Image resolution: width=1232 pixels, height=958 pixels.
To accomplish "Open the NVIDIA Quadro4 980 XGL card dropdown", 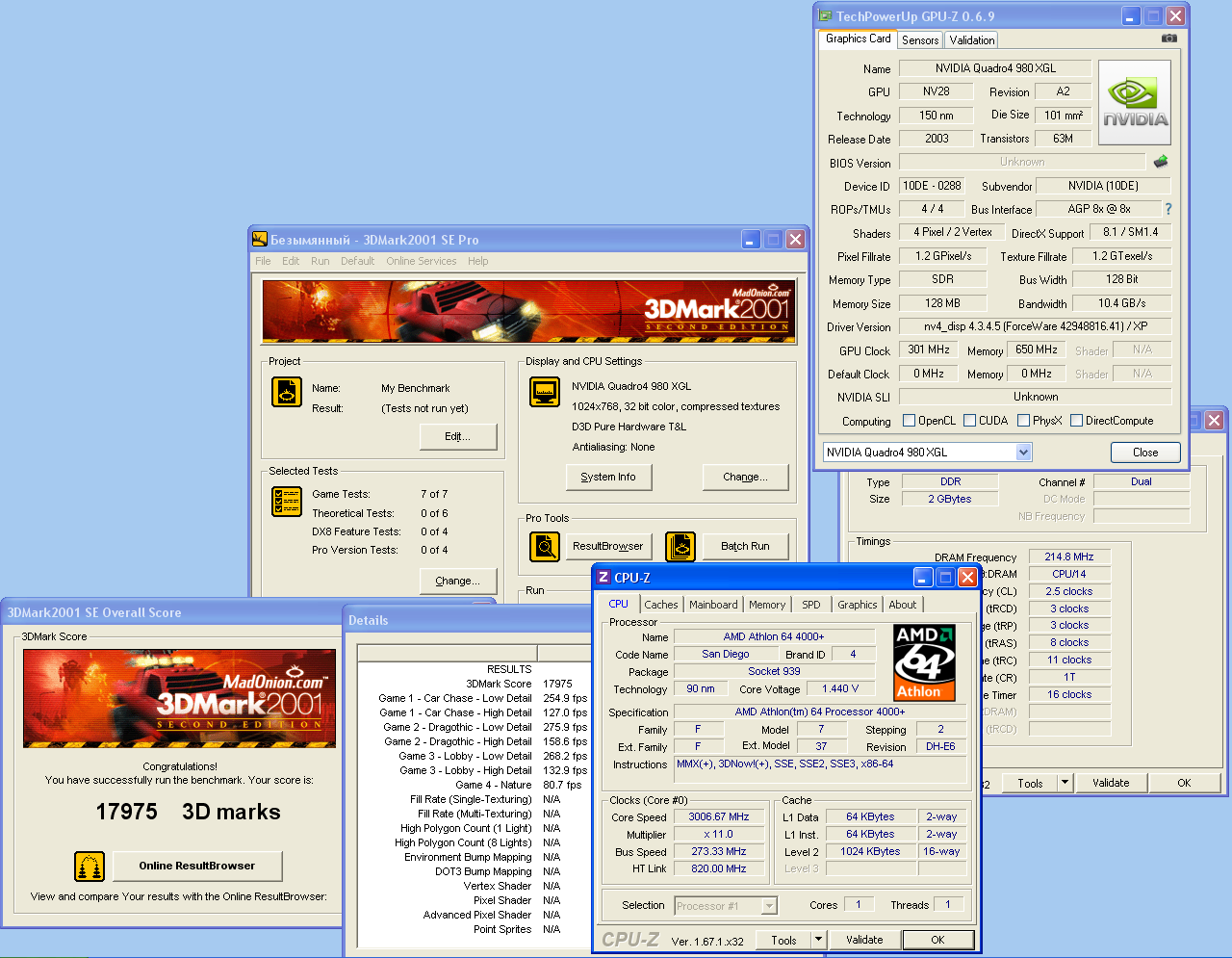I will point(1023,453).
